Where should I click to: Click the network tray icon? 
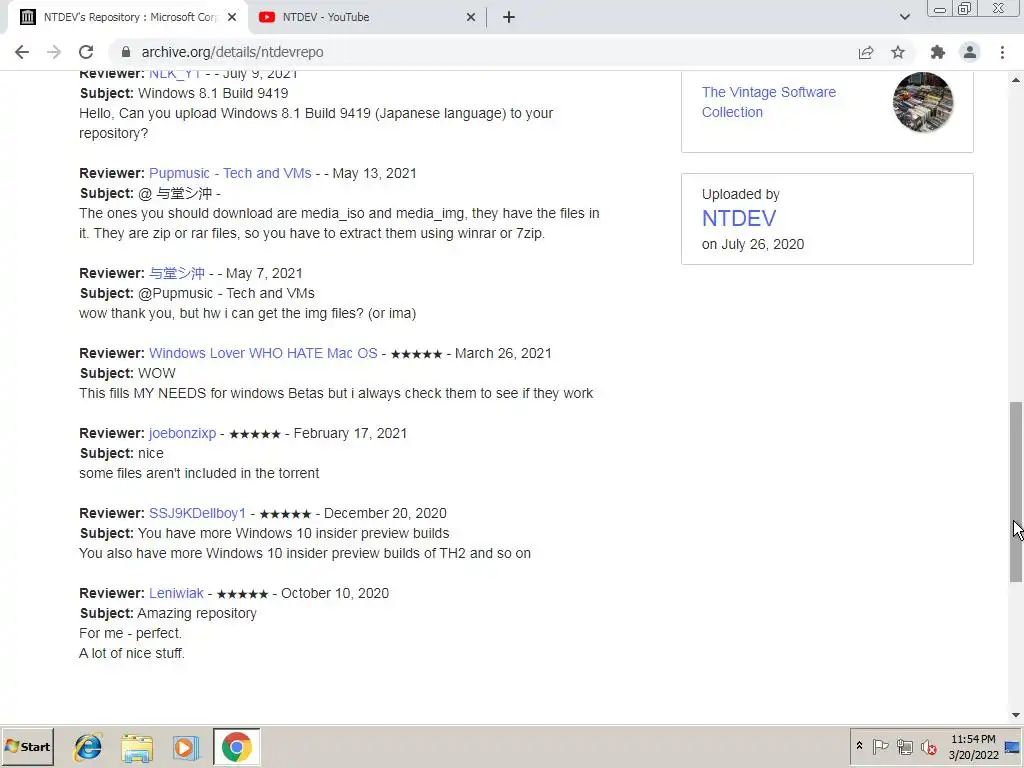pyautogui.click(x=904, y=746)
